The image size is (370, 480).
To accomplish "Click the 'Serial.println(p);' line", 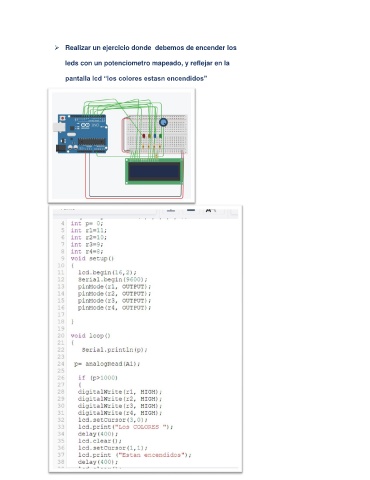I will 114,350.
